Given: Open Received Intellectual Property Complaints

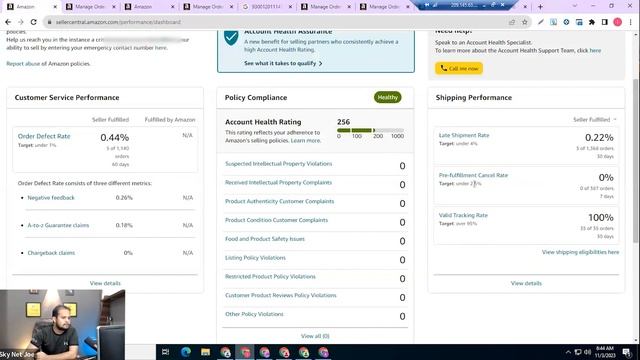Looking at the screenshot, I should click(278, 182).
